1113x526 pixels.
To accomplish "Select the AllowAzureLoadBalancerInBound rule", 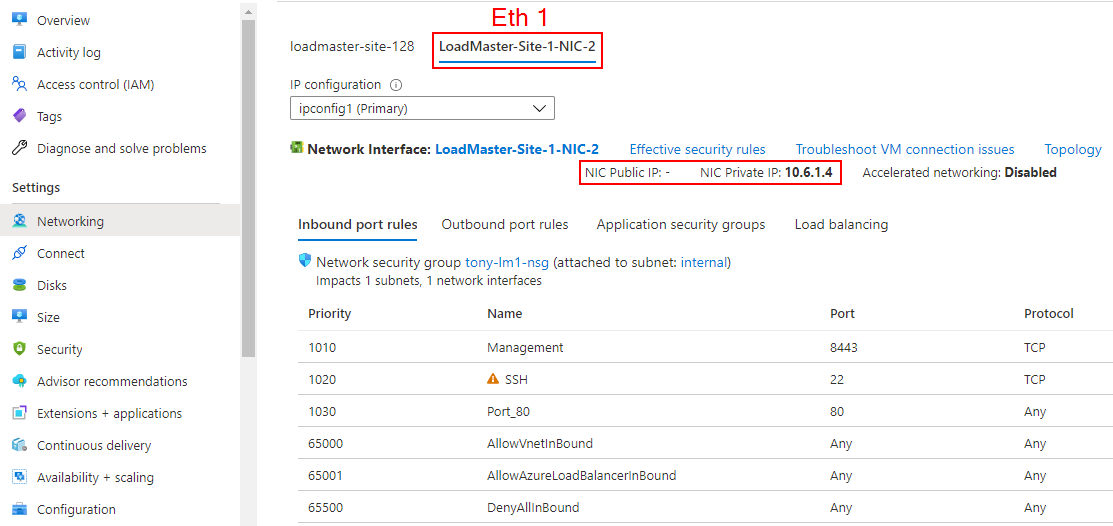I will pos(581,476).
